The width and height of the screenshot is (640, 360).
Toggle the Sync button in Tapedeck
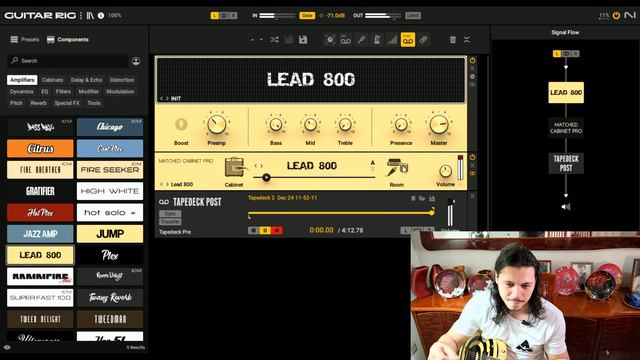coord(170,213)
